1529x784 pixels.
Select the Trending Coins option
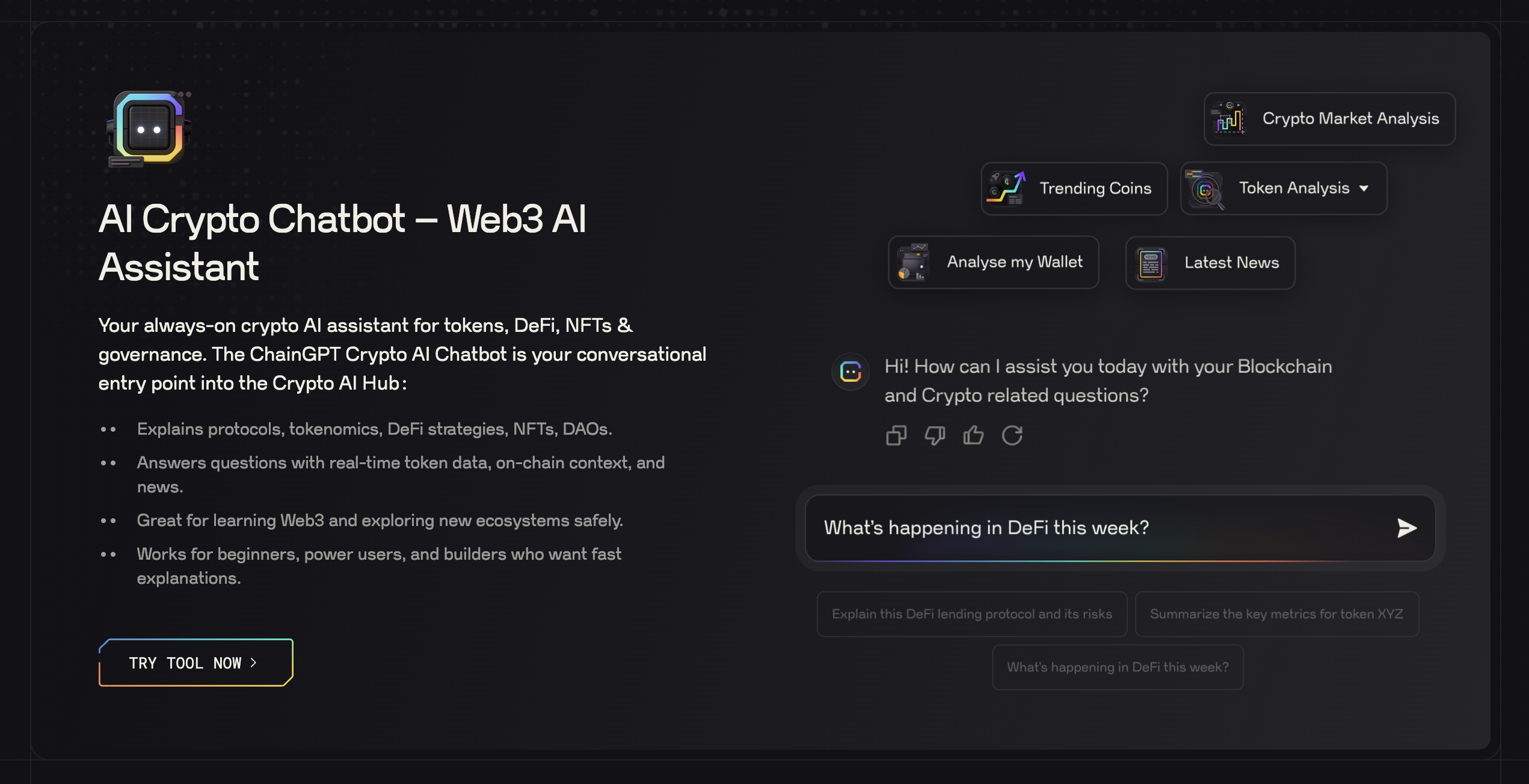click(1095, 189)
